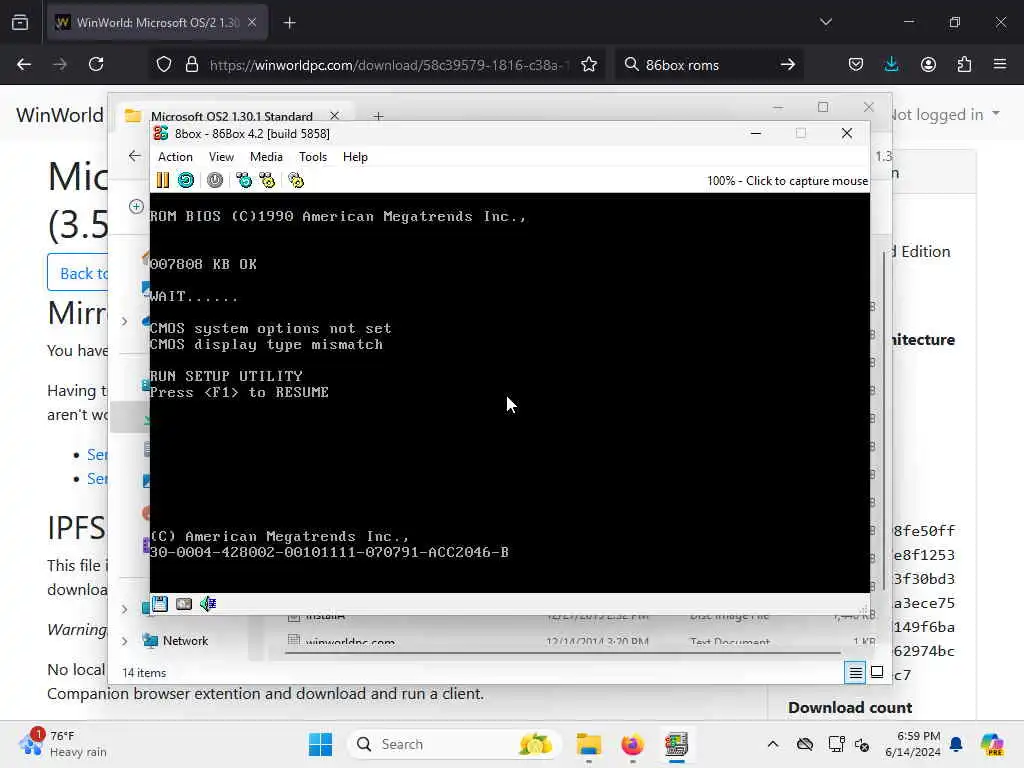
Task: List all tabs dropdown arrow
Action: pos(826,22)
